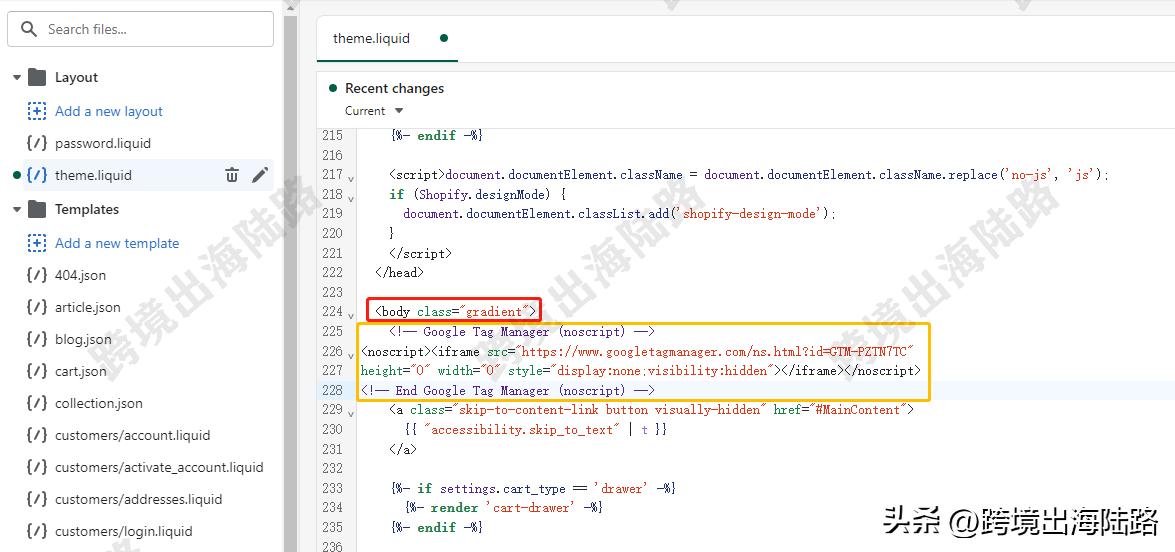1175x552 pixels.
Task: Click the file icon of collection.json
Action: point(37,403)
